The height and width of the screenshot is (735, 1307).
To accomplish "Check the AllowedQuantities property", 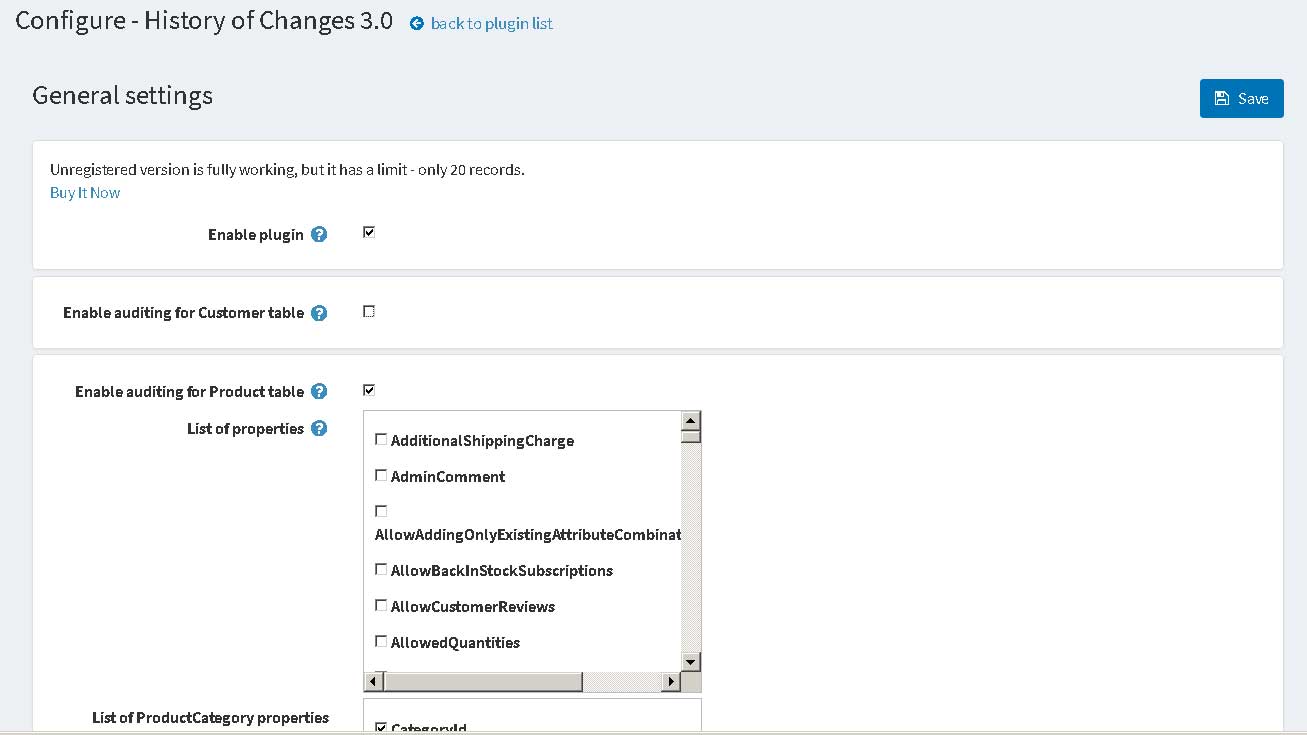I will pos(381,641).
